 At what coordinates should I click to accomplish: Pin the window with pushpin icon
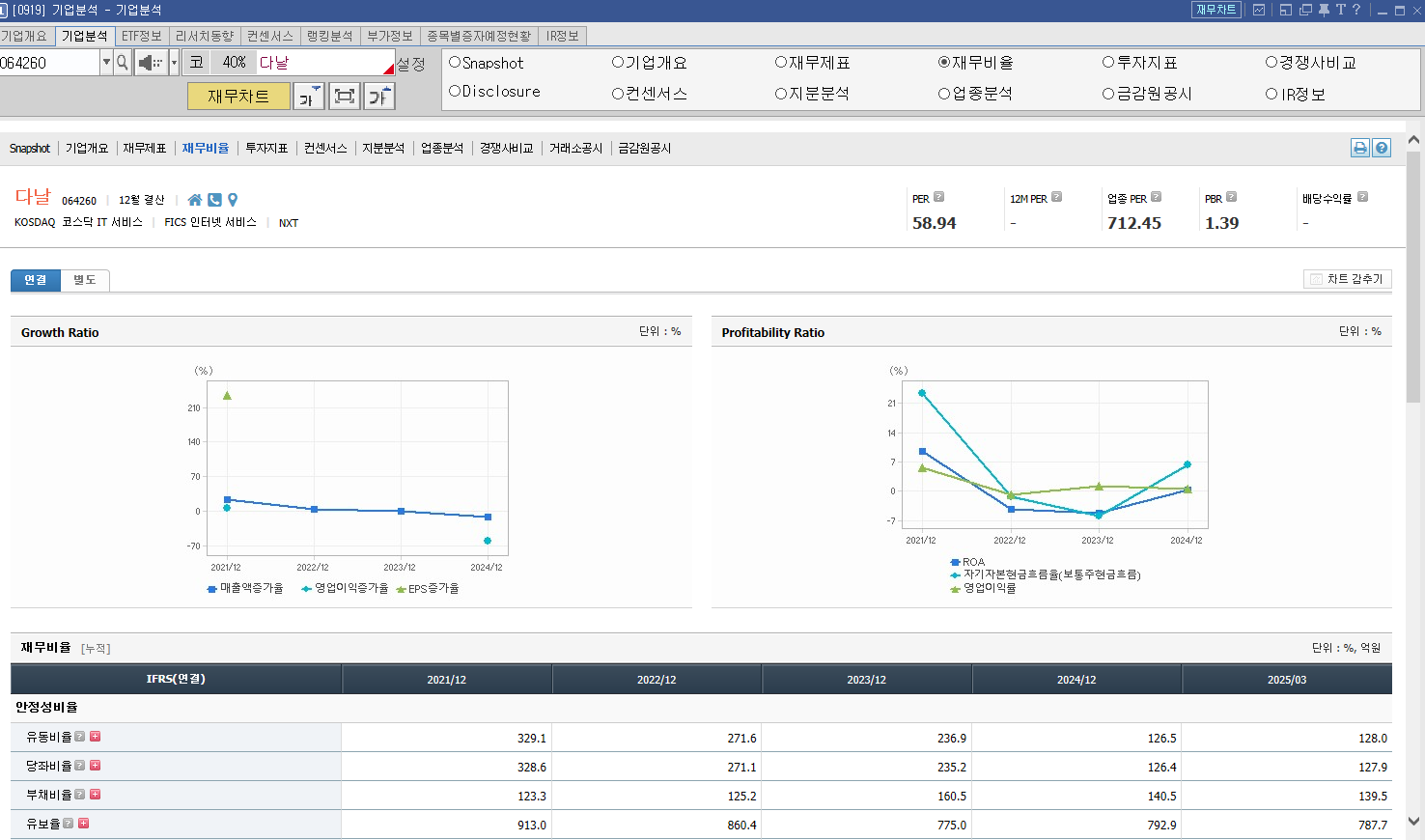point(1324,10)
